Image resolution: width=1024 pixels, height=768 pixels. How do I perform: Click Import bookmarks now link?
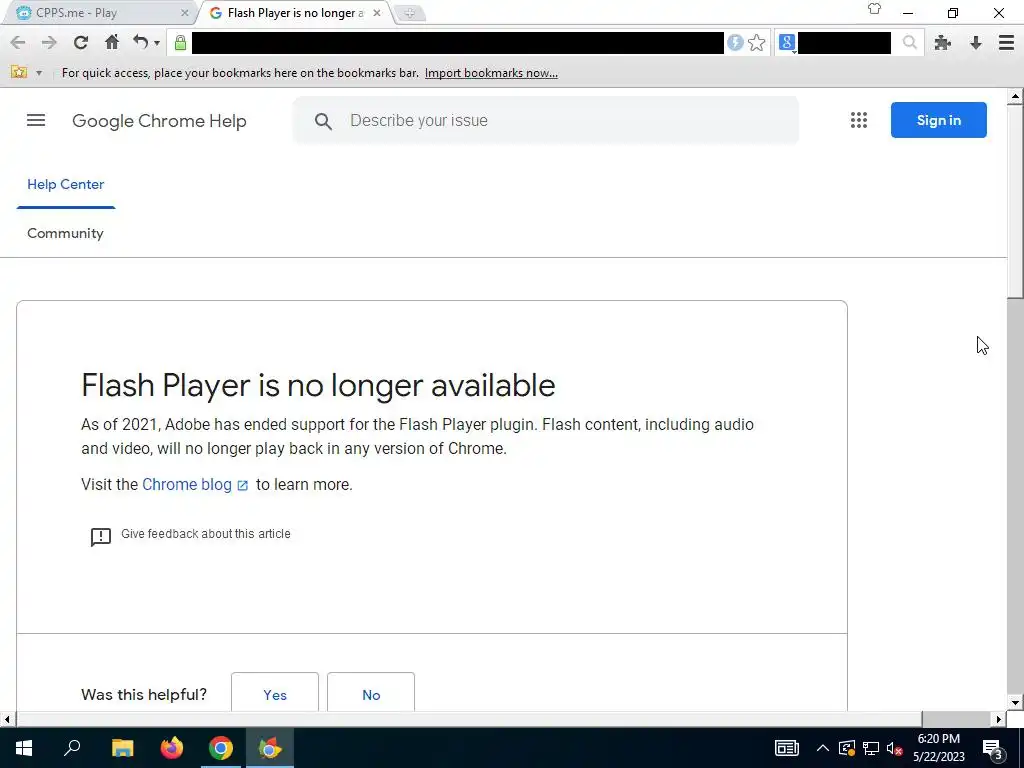tap(491, 73)
